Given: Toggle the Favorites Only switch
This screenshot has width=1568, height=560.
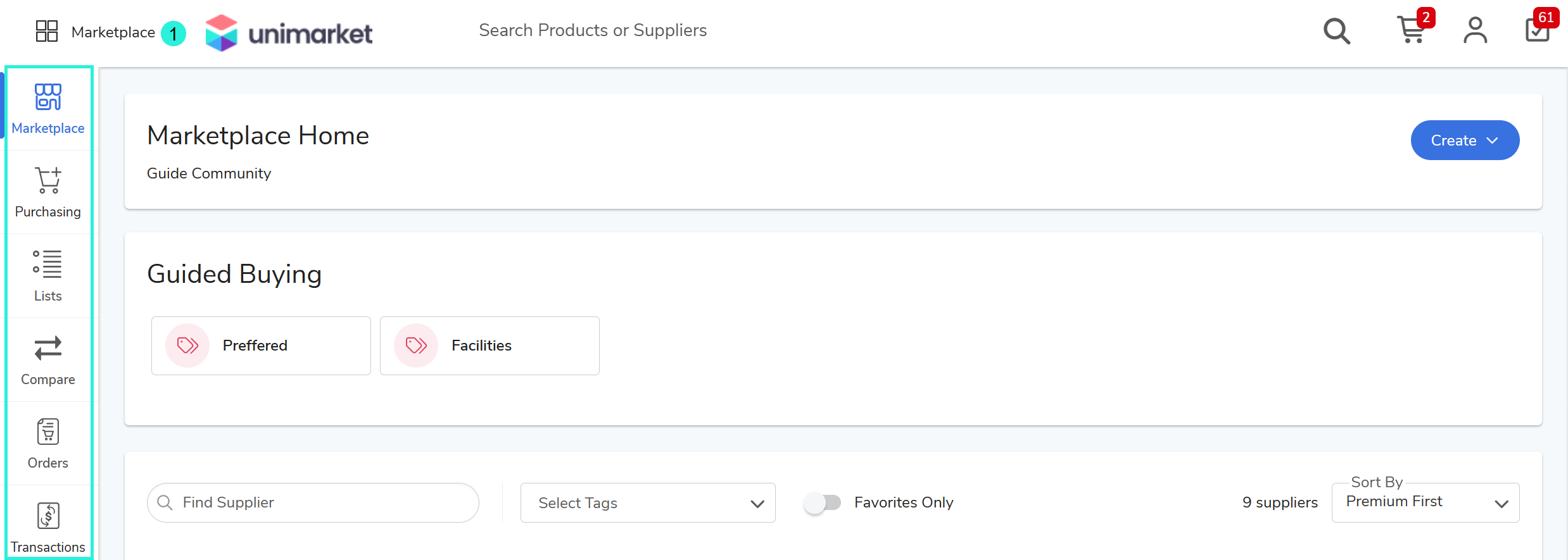Looking at the screenshot, I should click(822, 502).
